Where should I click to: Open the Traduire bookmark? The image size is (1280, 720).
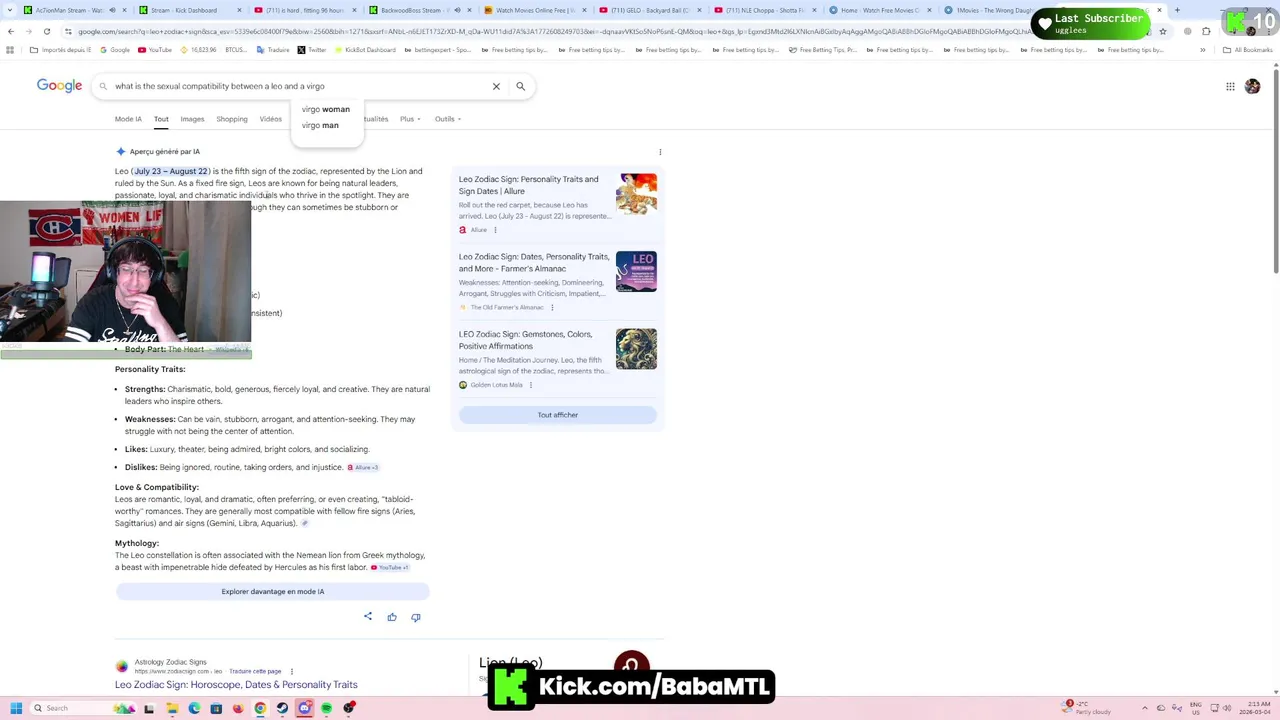point(273,50)
